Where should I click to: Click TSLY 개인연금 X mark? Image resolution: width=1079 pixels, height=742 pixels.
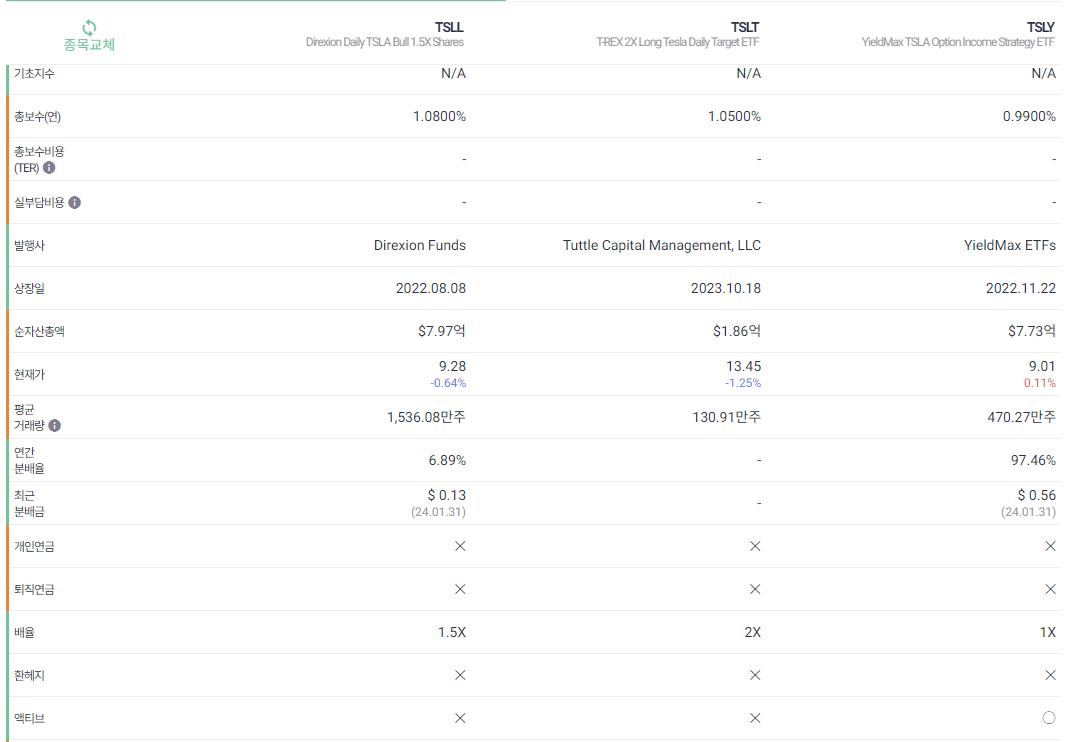point(1050,546)
